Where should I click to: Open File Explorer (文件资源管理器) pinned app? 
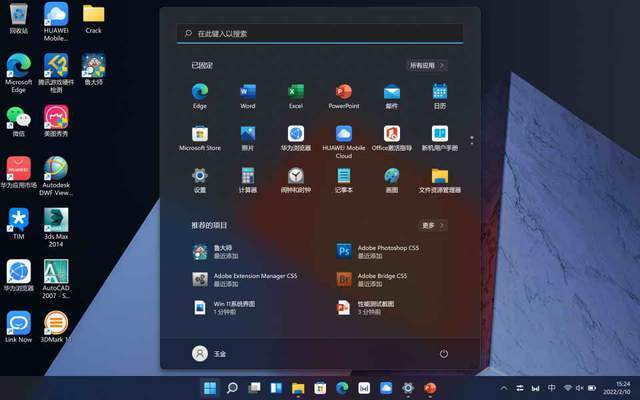point(440,180)
